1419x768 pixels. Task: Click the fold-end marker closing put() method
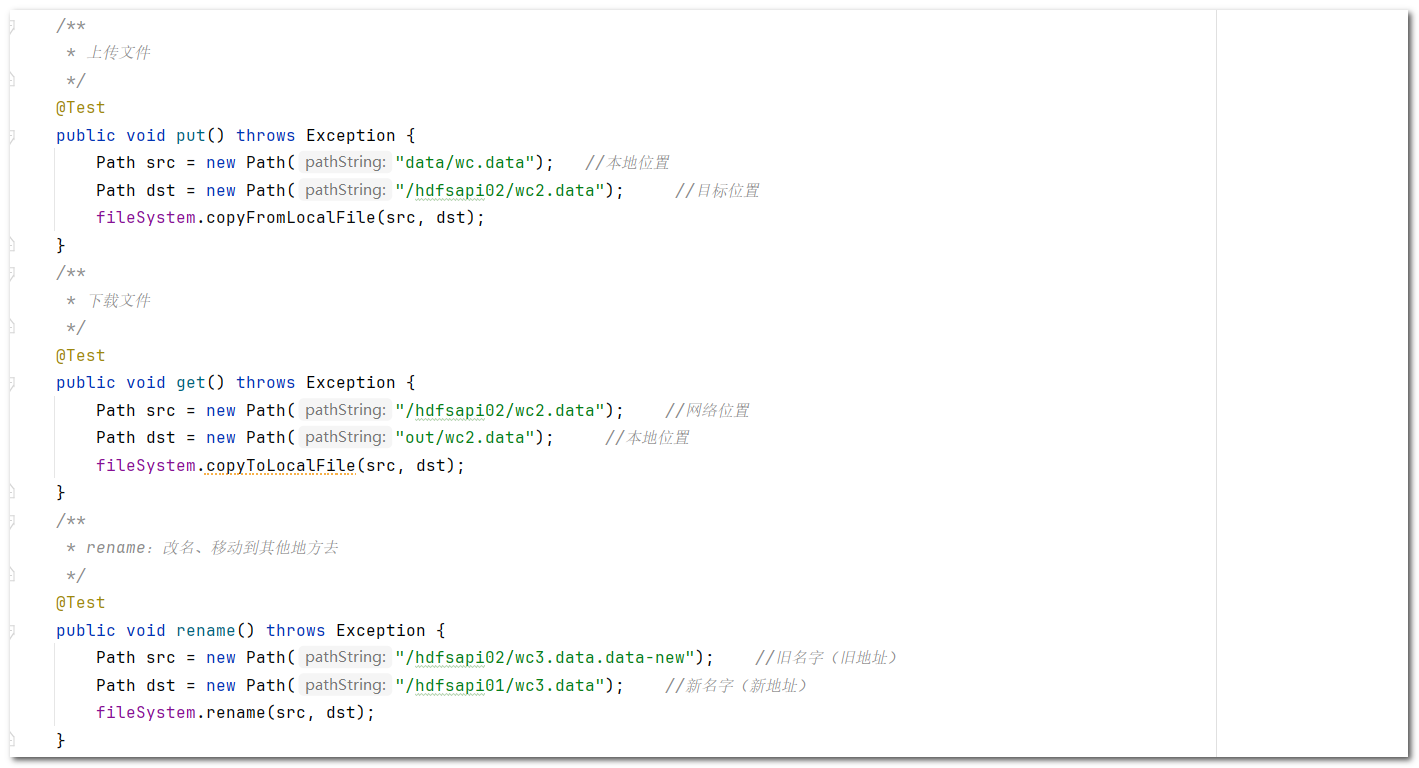(11, 245)
